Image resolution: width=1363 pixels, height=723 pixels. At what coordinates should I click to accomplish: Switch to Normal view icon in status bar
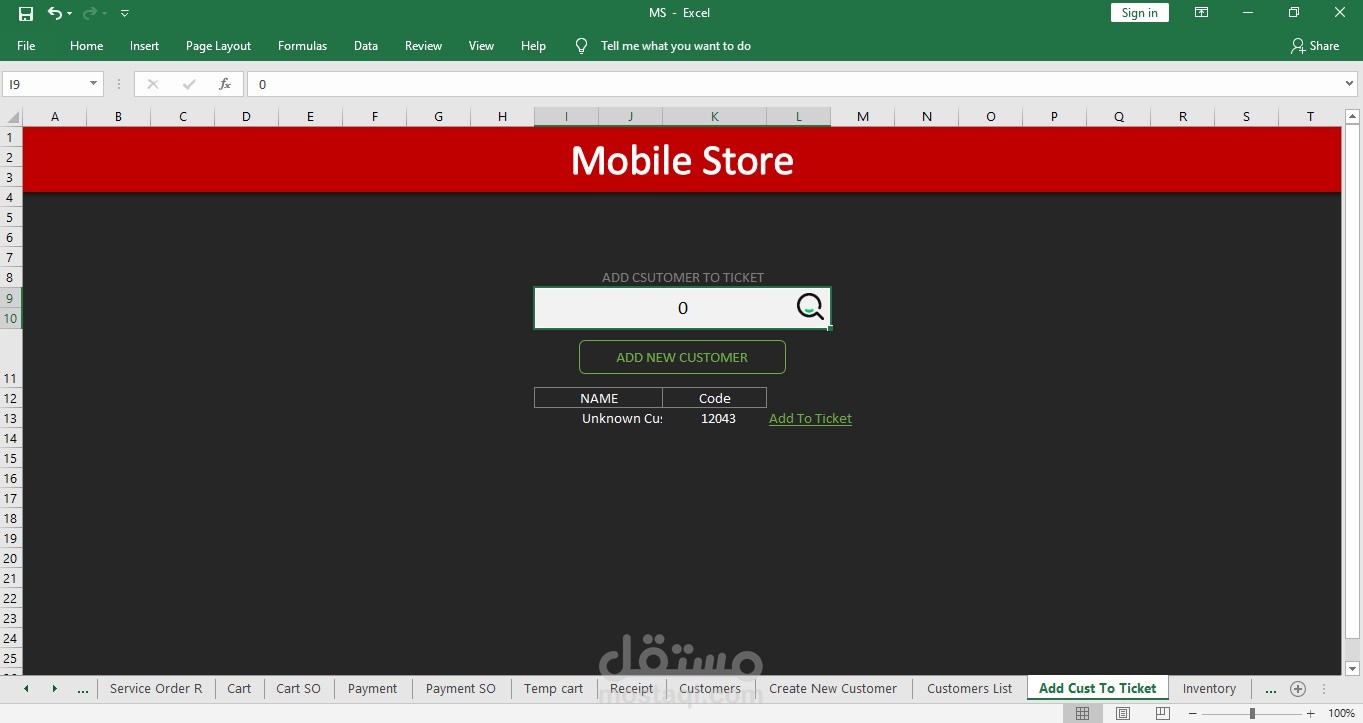pos(1082,714)
